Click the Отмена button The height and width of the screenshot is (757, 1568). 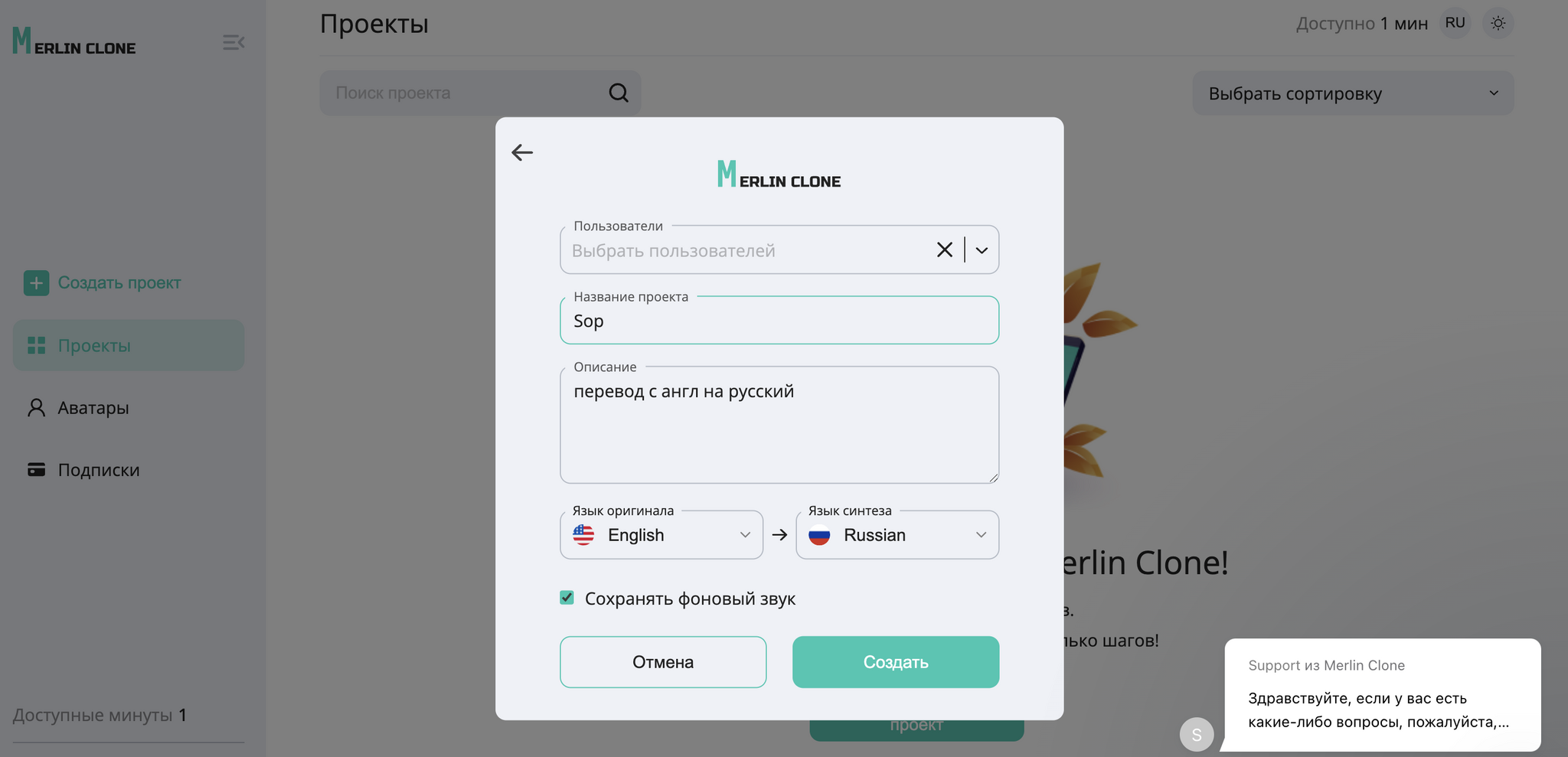click(x=663, y=662)
